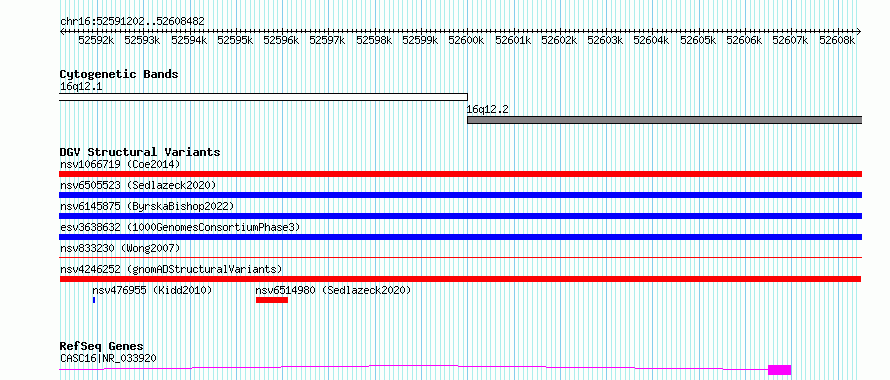Click the 52604k ruler tick label

pos(652,40)
